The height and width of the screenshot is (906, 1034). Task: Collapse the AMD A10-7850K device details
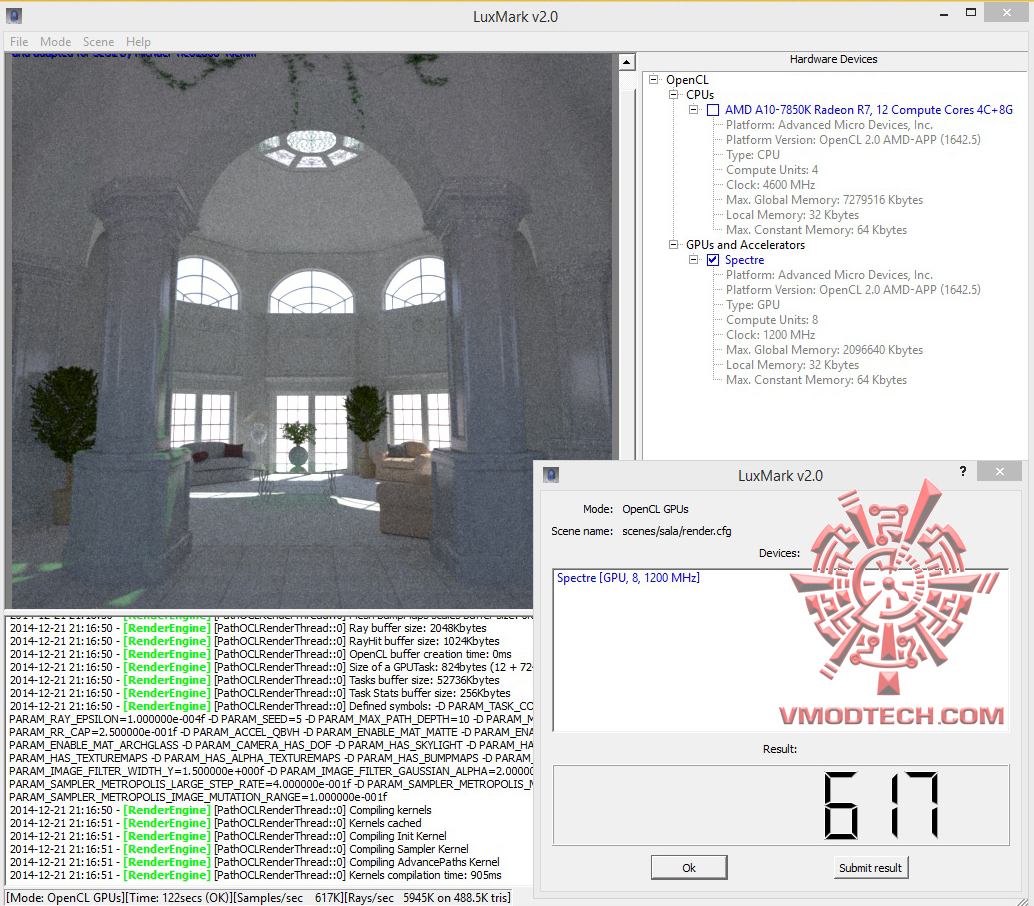click(693, 109)
